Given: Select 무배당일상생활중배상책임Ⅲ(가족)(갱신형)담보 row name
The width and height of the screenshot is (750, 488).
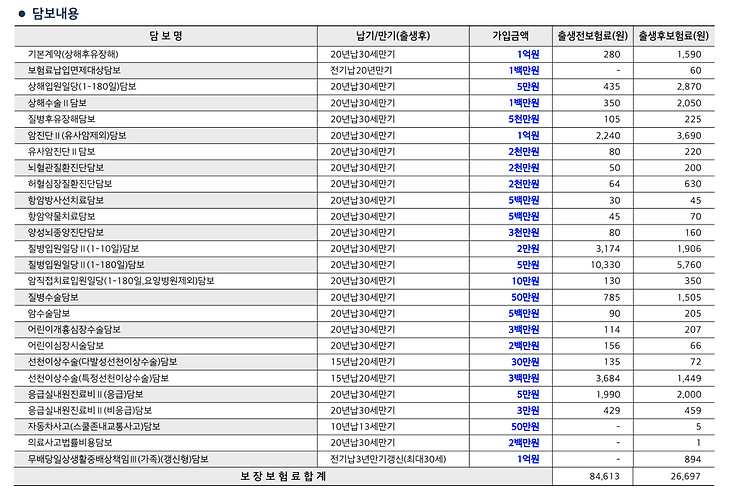Looking at the screenshot, I should [x=118, y=459].
